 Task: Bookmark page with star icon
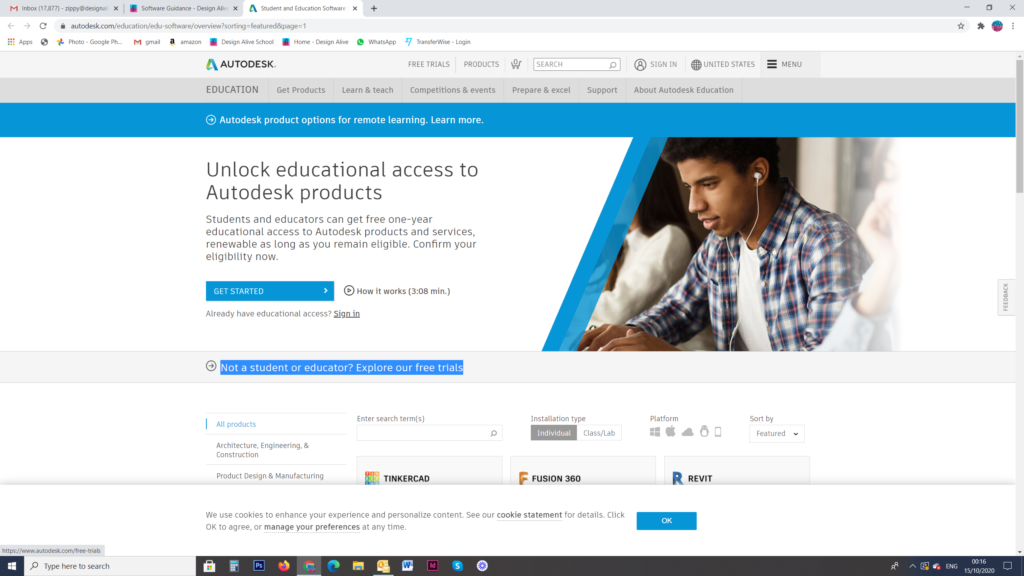pos(961,26)
